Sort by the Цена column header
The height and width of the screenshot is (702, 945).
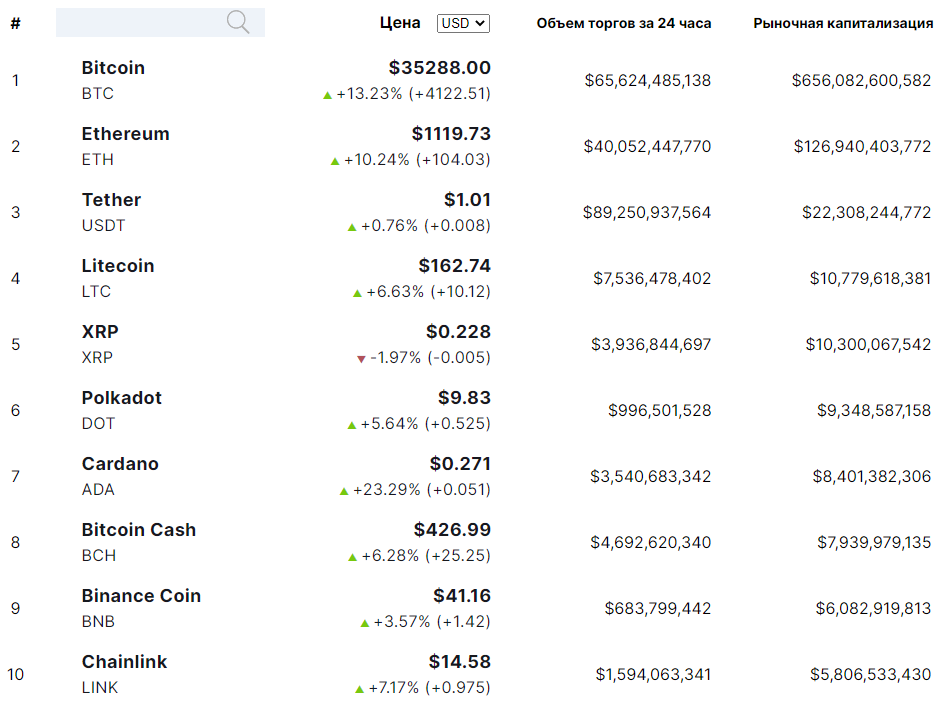(x=400, y=23)
